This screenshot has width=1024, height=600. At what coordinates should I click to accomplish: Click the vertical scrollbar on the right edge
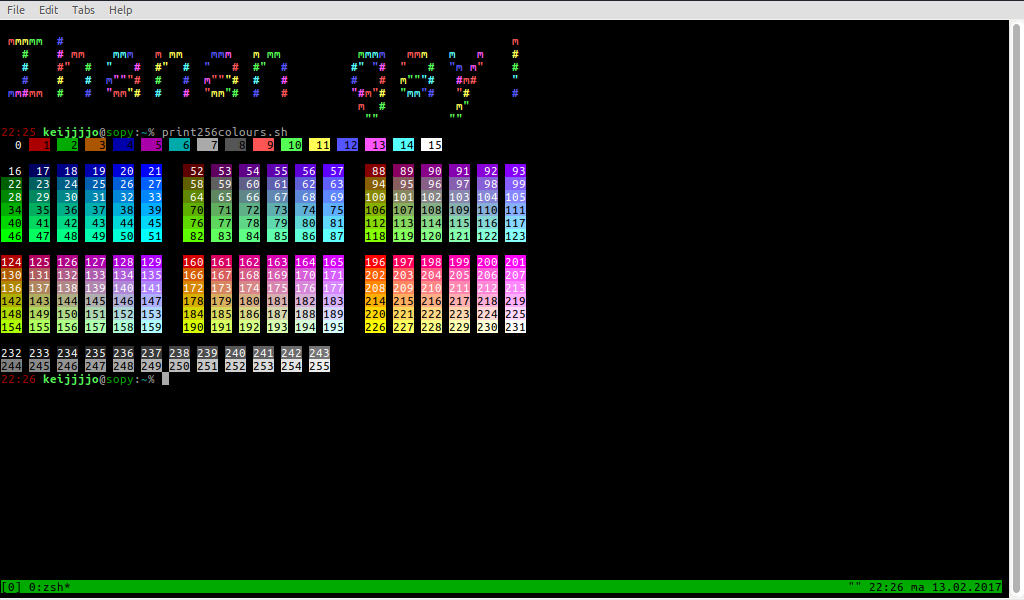pos(1017,300)
